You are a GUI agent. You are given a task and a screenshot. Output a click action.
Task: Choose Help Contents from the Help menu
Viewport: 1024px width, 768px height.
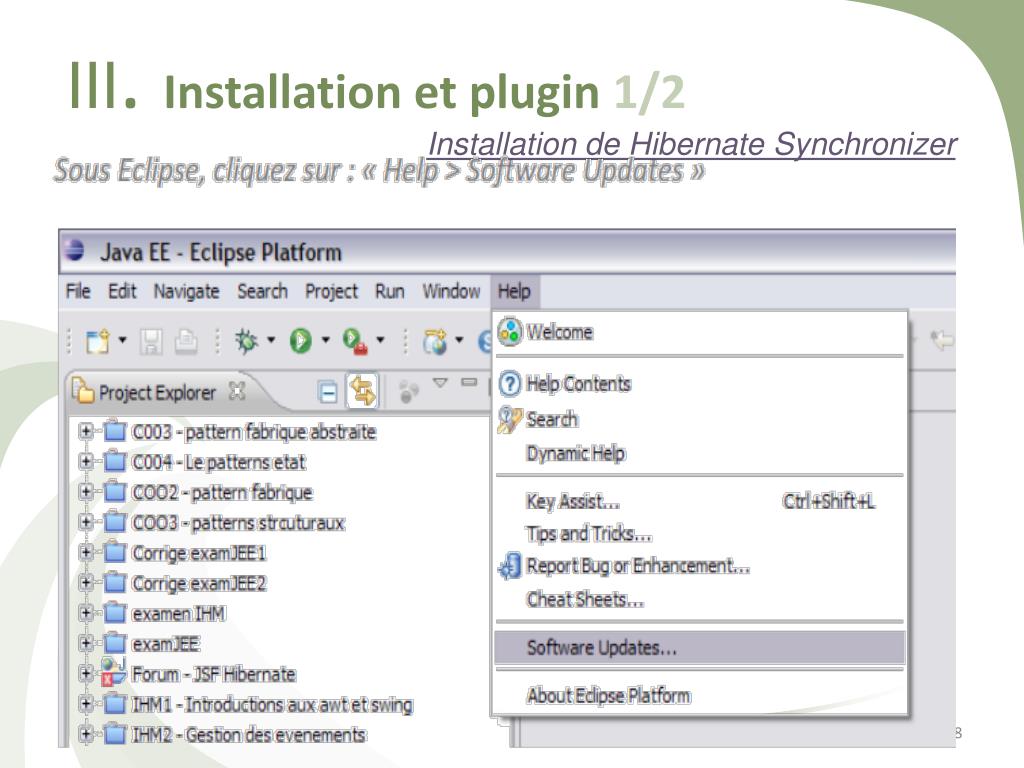[x=699, y=383]
